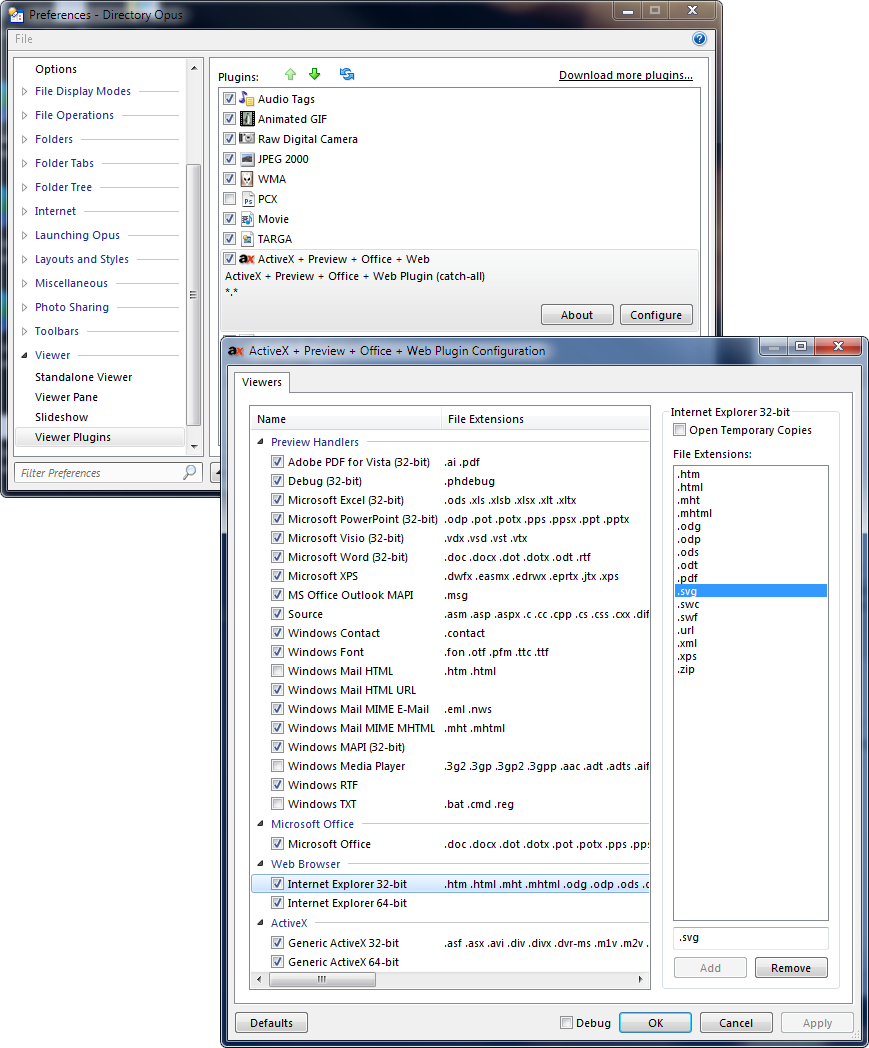The height and width of the screenshot is (1048, 869).
Task: Open the File menu in Preferences
Action: click(24, 39)
